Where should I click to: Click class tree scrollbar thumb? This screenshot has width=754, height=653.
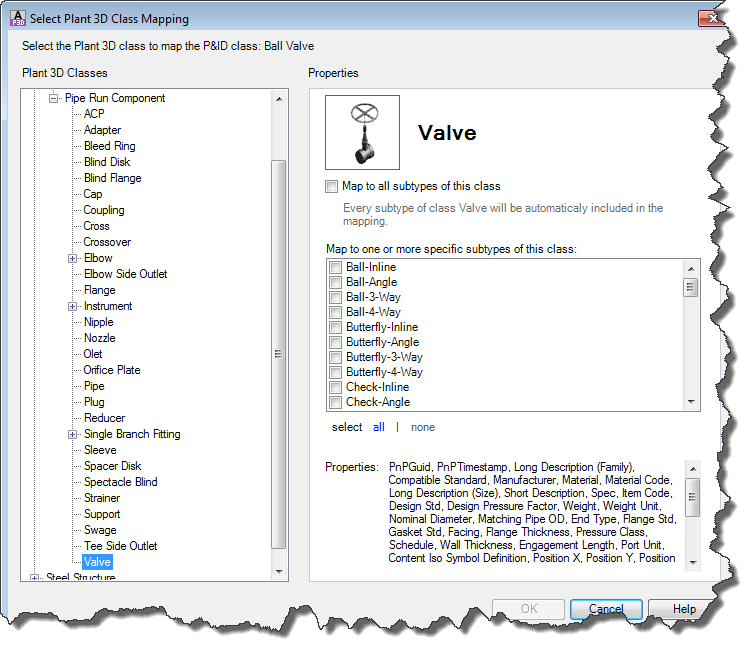coord(278,354)
